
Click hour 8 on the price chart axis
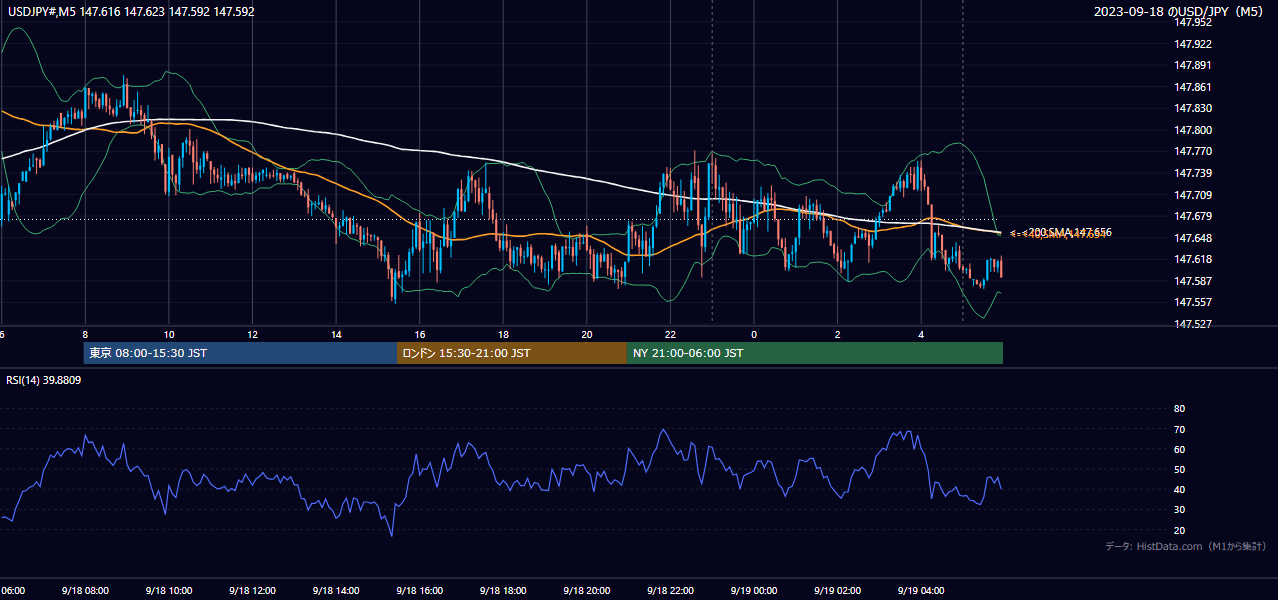[85, 334]
